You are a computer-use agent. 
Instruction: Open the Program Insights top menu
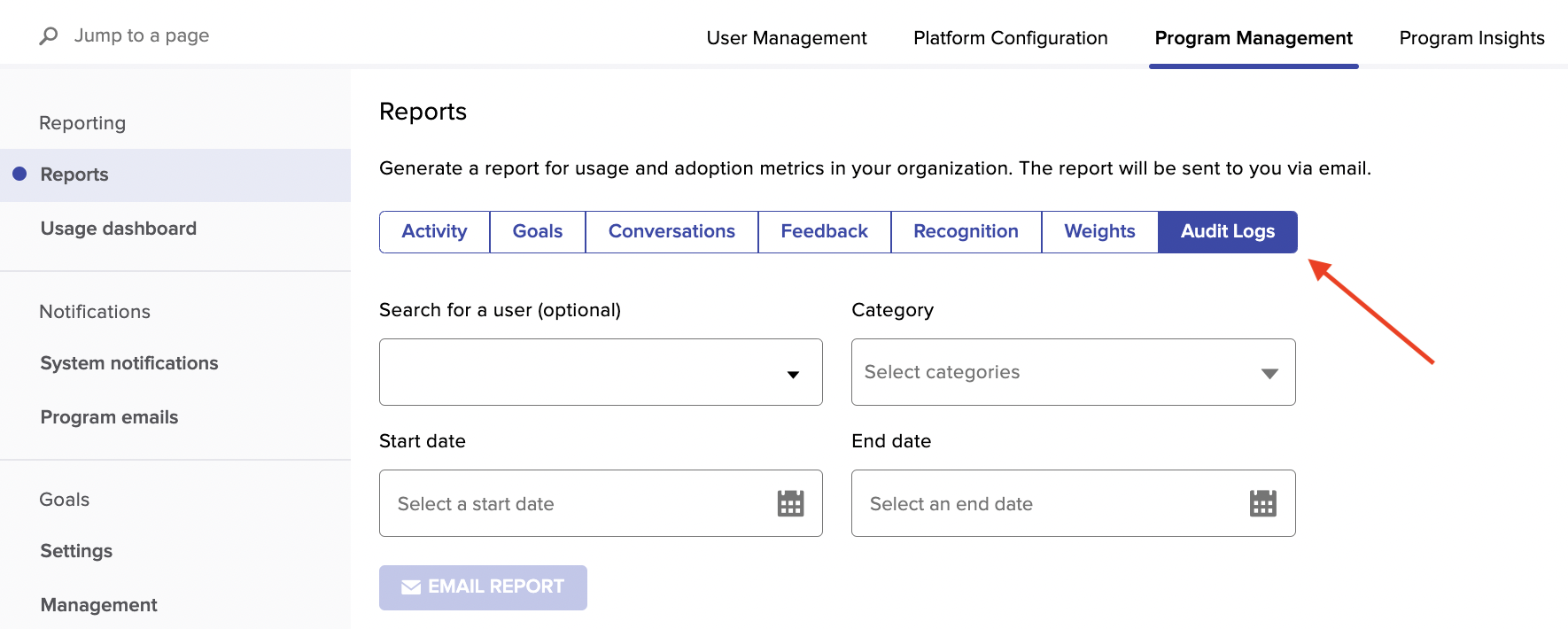click(x=1471, y=38)
